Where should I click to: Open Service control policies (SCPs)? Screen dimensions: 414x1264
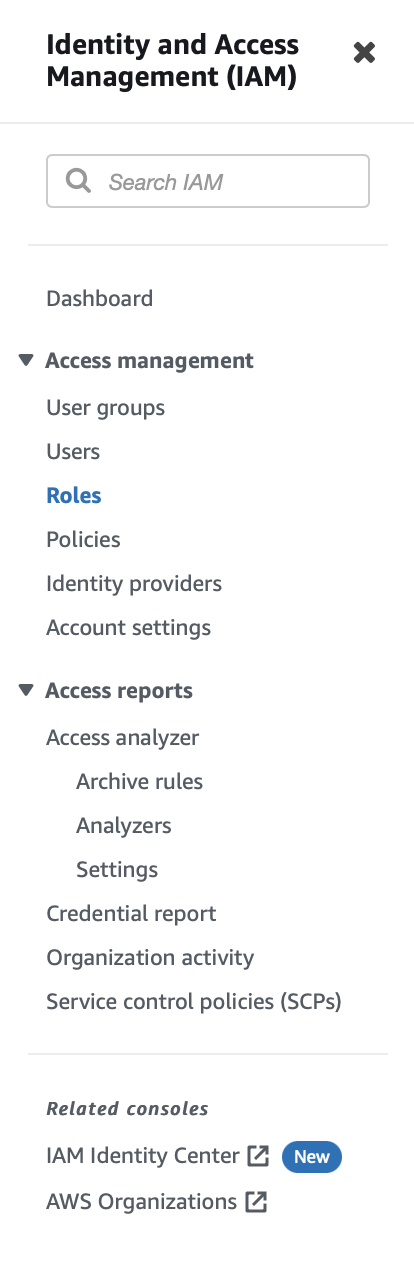pyautogui.click(x=194, y=1002)
